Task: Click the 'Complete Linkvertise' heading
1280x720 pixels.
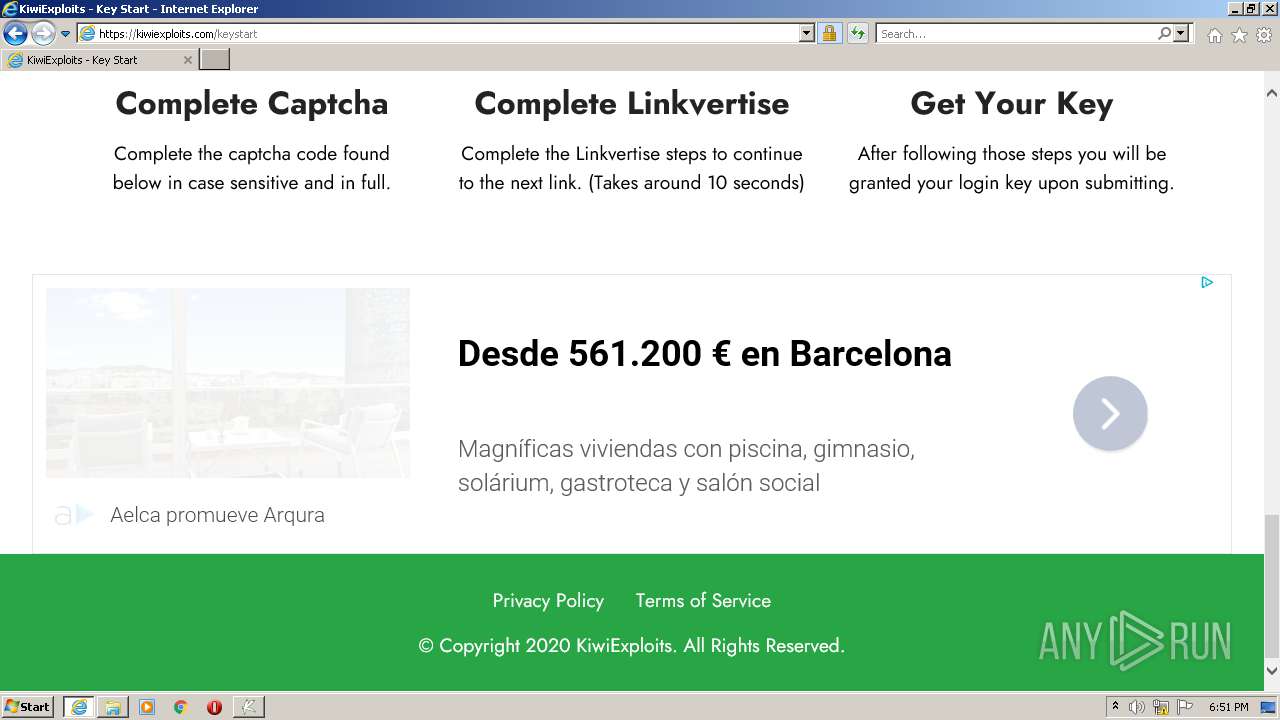Action: [632, 104]
